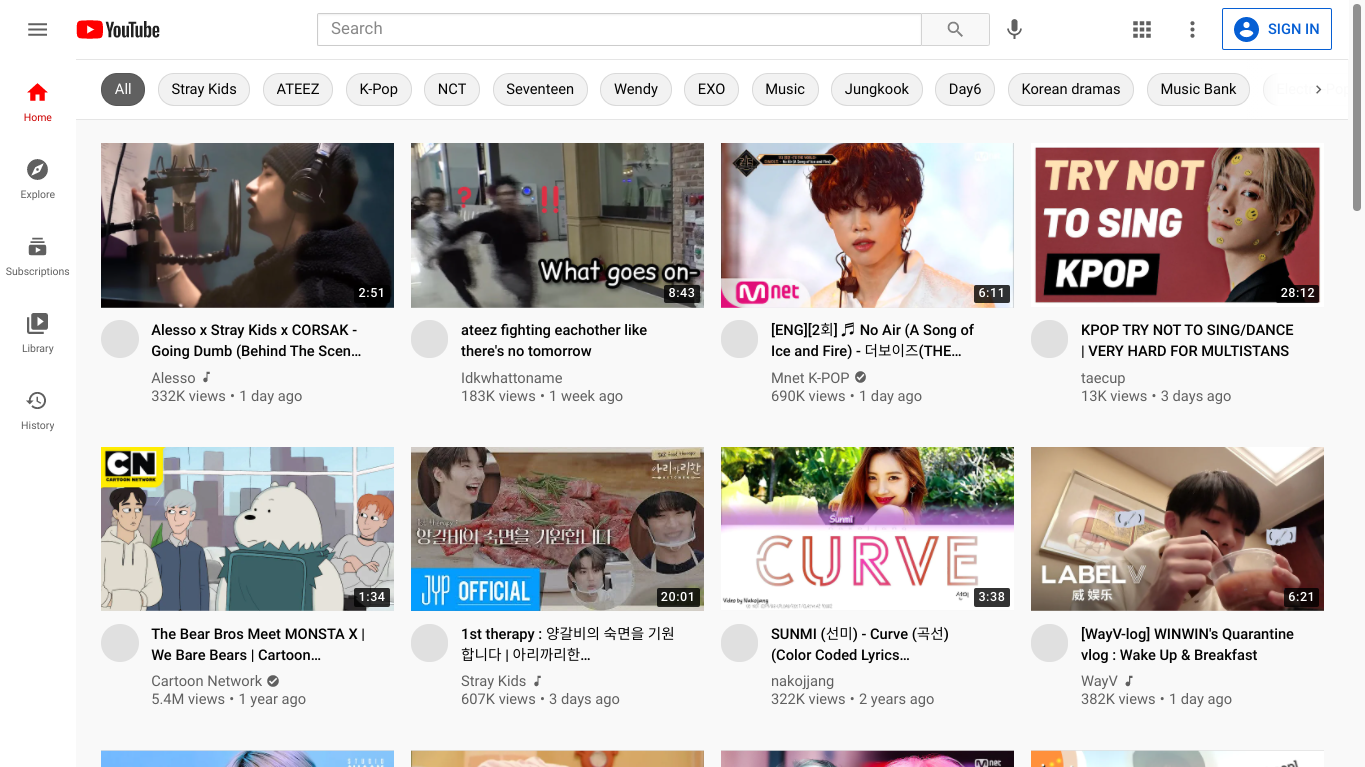Filter by Jungkook chip
Image resolution: width=1365 pixels, height=767 pixels.
click(x=877, y=89)
